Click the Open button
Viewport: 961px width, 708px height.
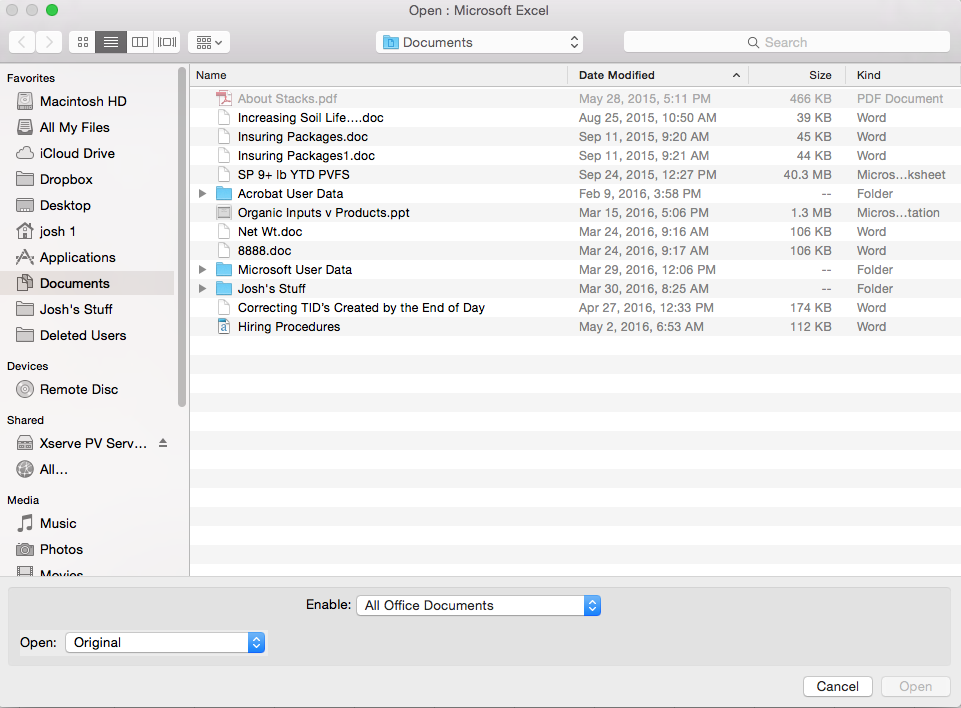pos(916,687)
